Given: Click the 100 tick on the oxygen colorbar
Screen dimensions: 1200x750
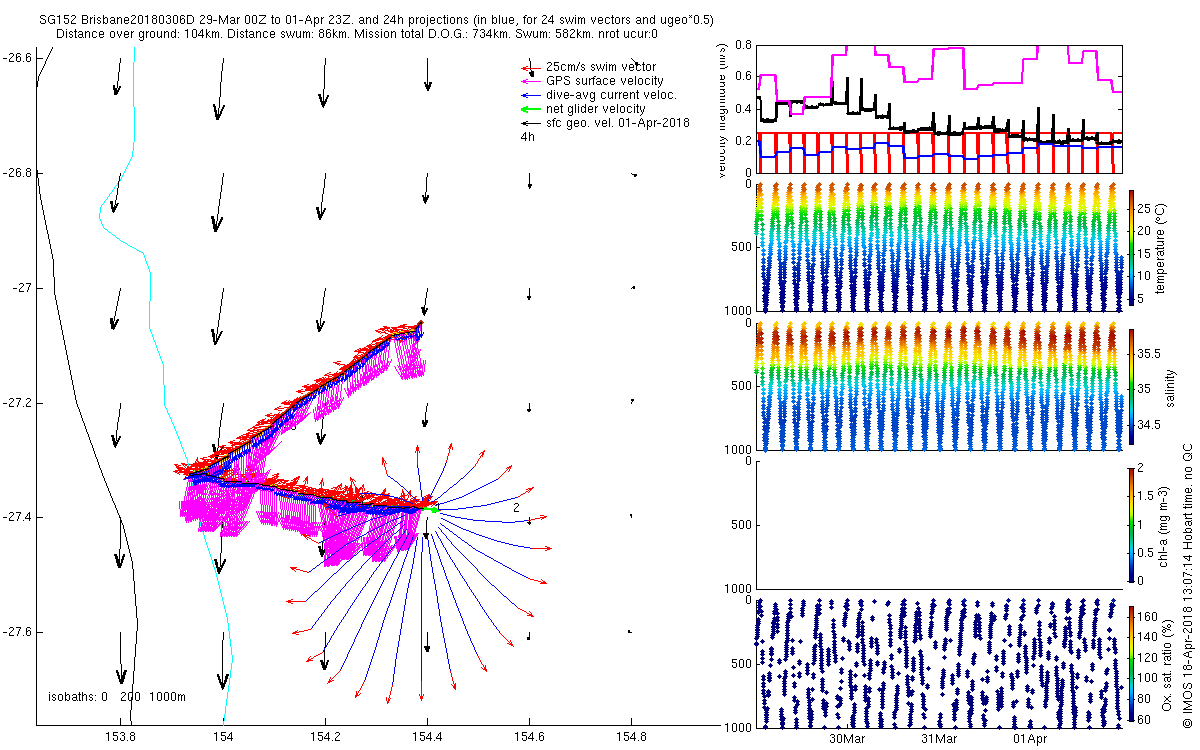Looking at the screenshot, I should click(1150, 677).
